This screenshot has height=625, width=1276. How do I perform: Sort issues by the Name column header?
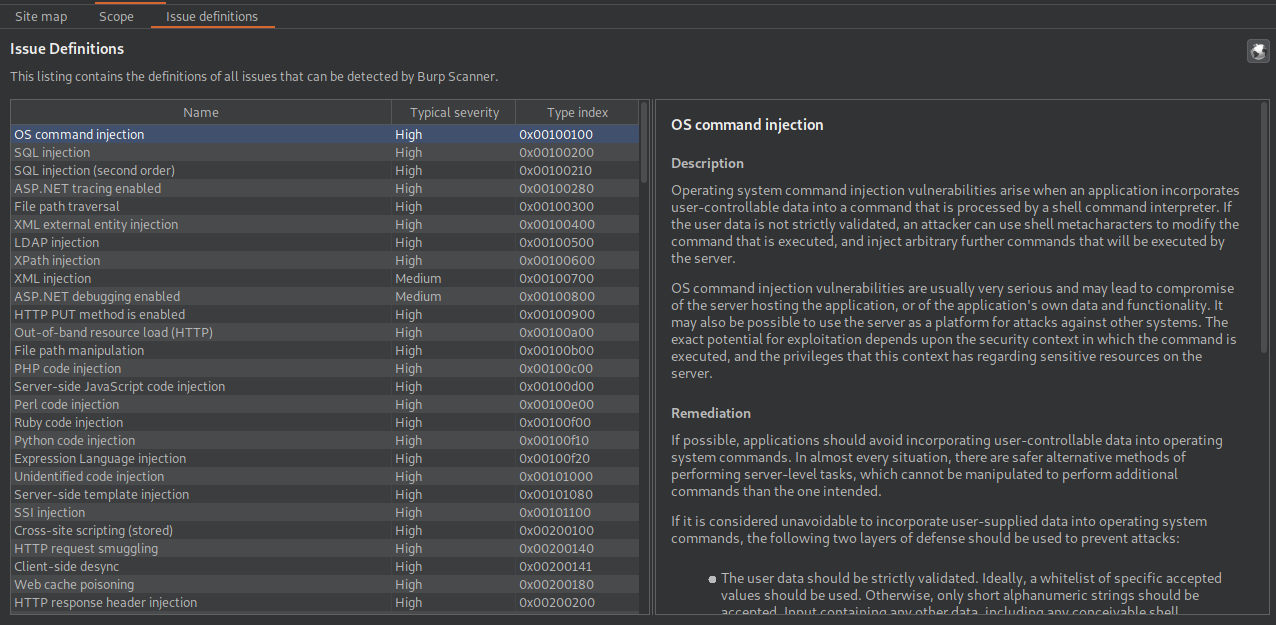[201, 112]
